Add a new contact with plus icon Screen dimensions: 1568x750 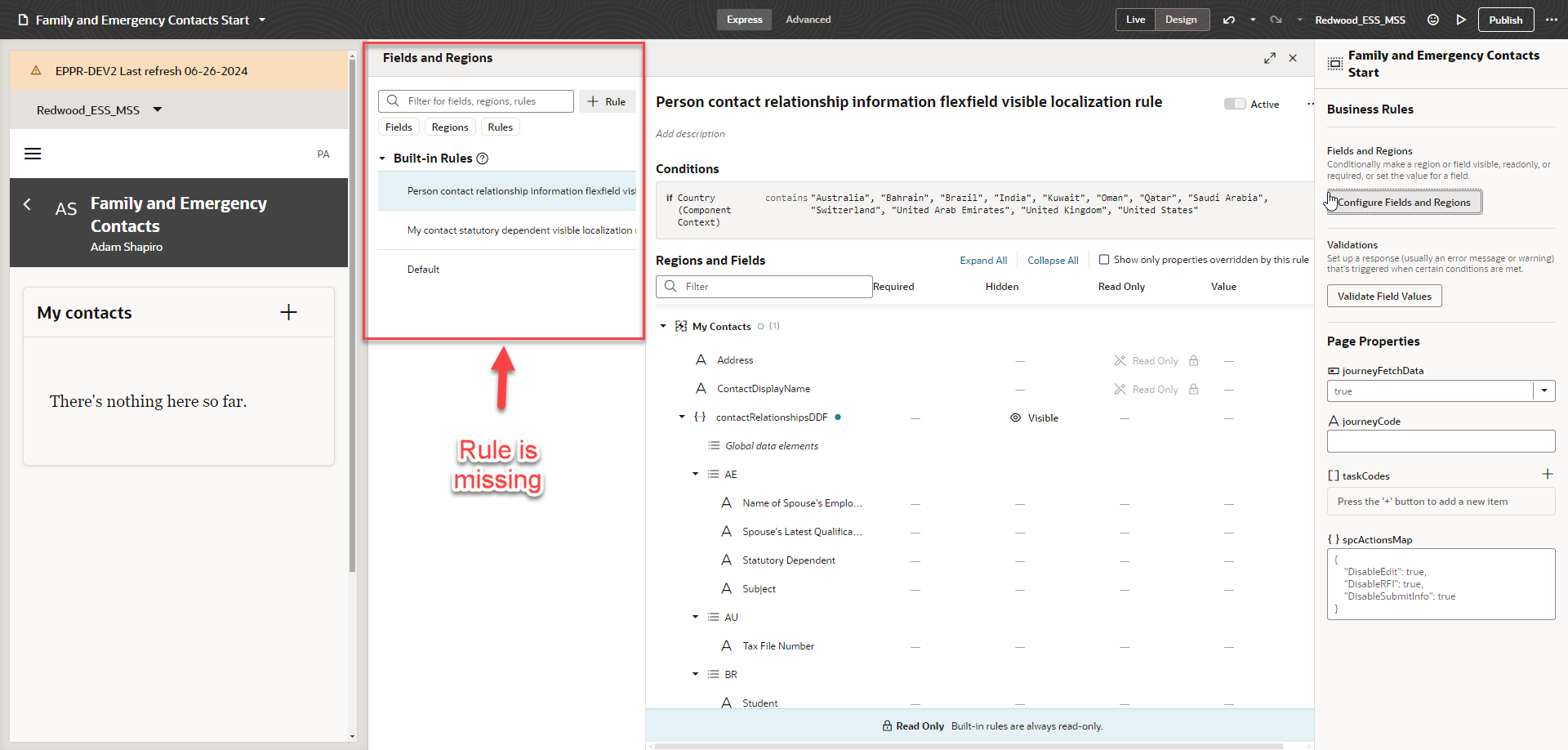(288, 312)
